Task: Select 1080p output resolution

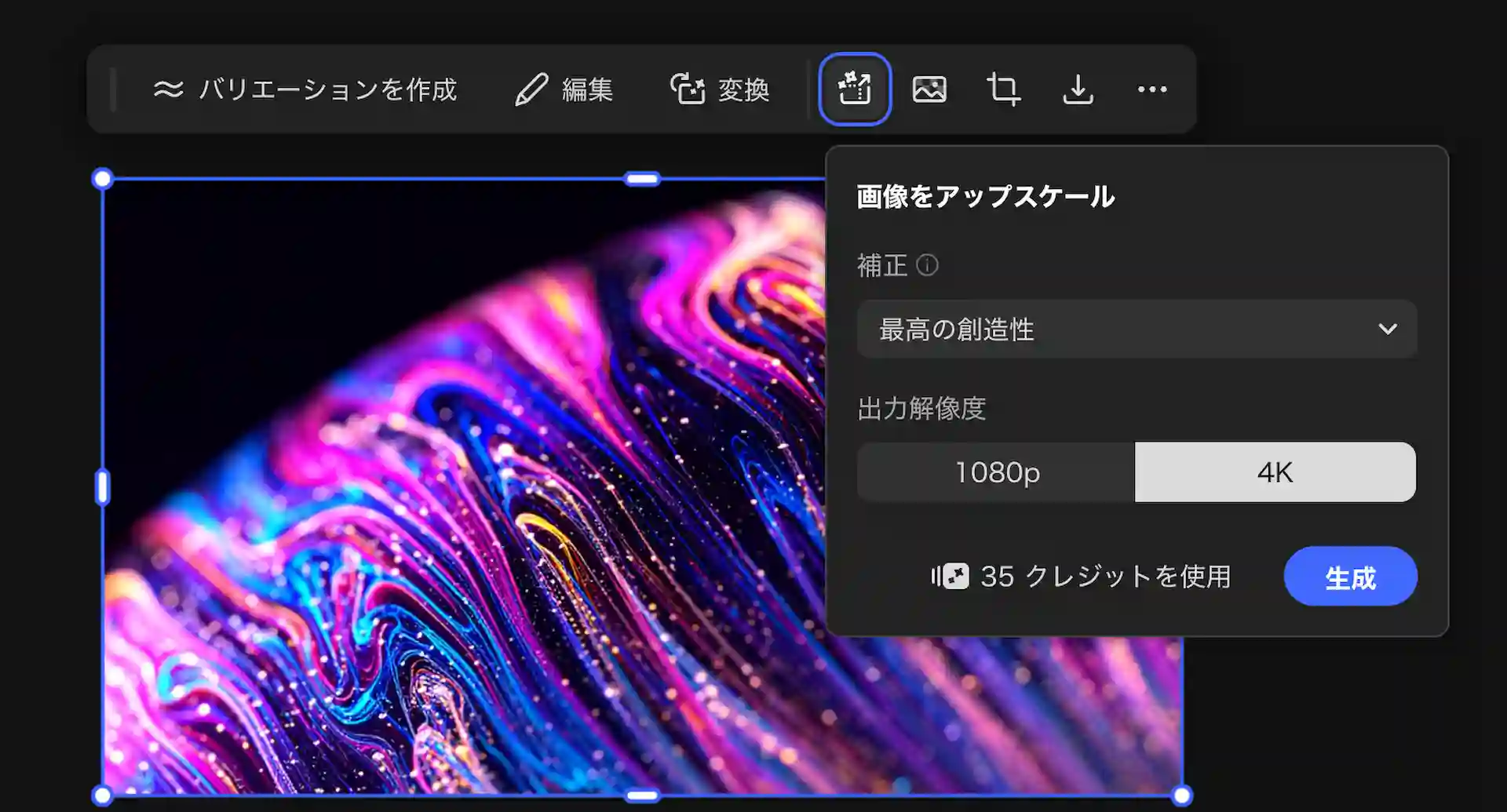Action: 996,472
